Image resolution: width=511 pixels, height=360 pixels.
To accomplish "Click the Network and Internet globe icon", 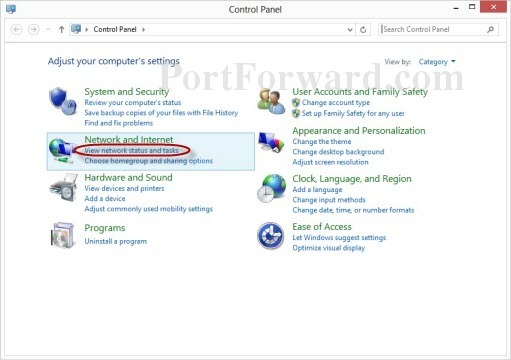I will [61, 151].
